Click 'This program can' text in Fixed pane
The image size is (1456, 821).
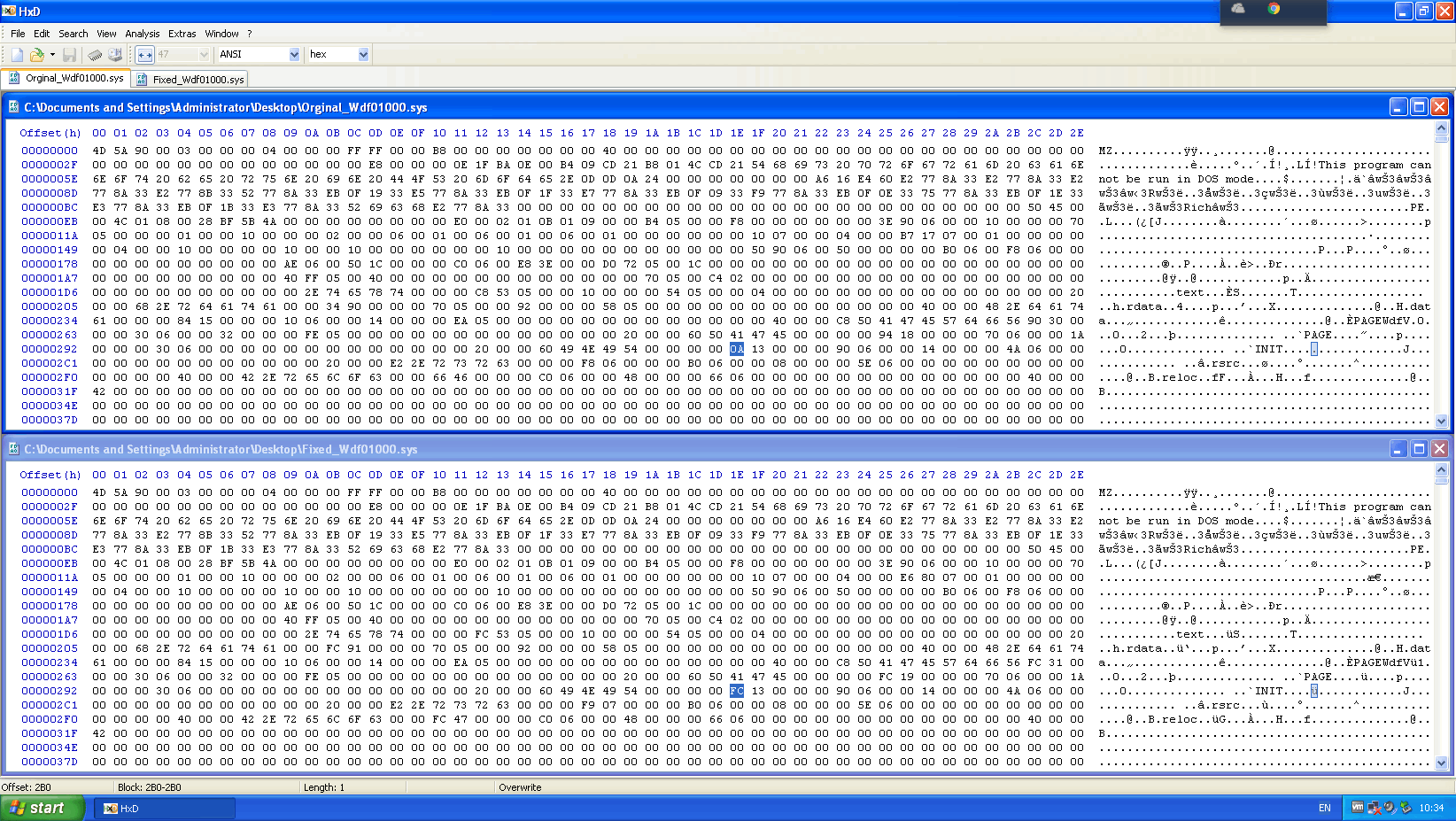[x=1375, y=507]
